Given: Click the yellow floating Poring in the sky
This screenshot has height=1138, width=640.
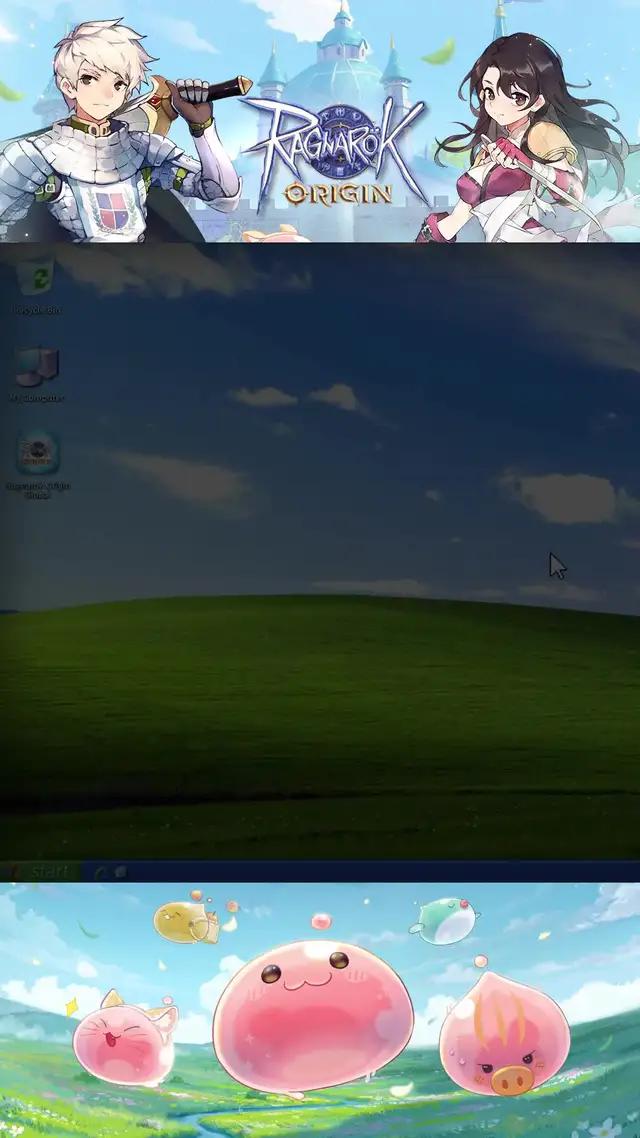Looking at the screenshot, I should (181, 921).
